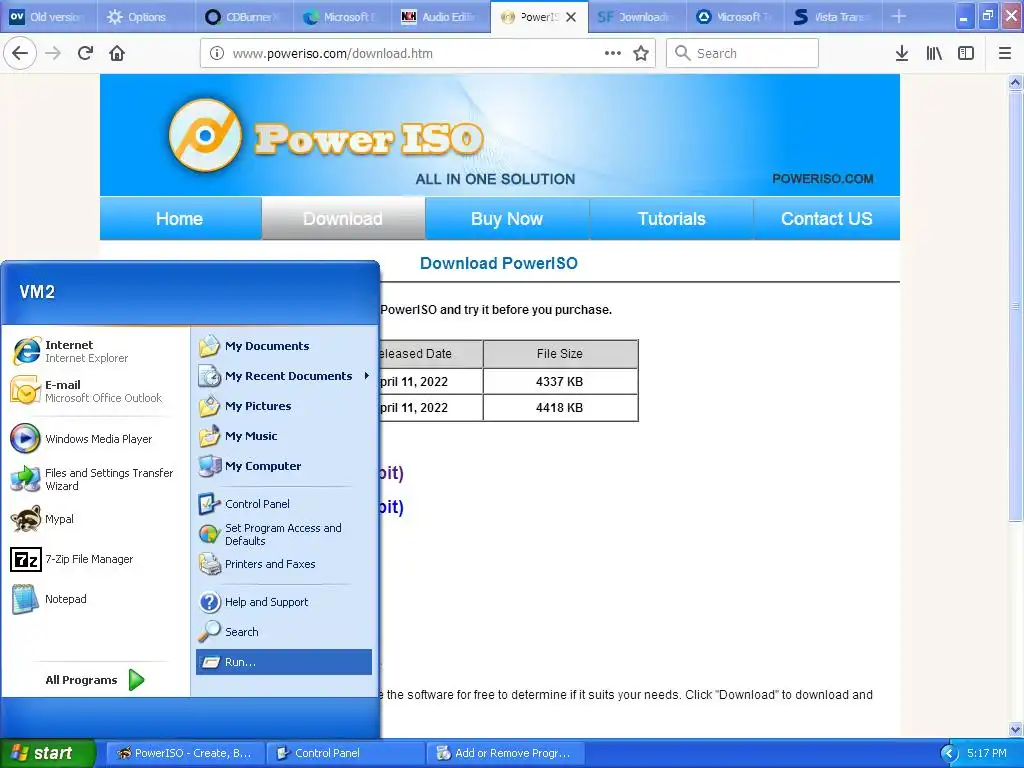Open Printers and Faxes
1024x768 pixels.
(283, 564)
